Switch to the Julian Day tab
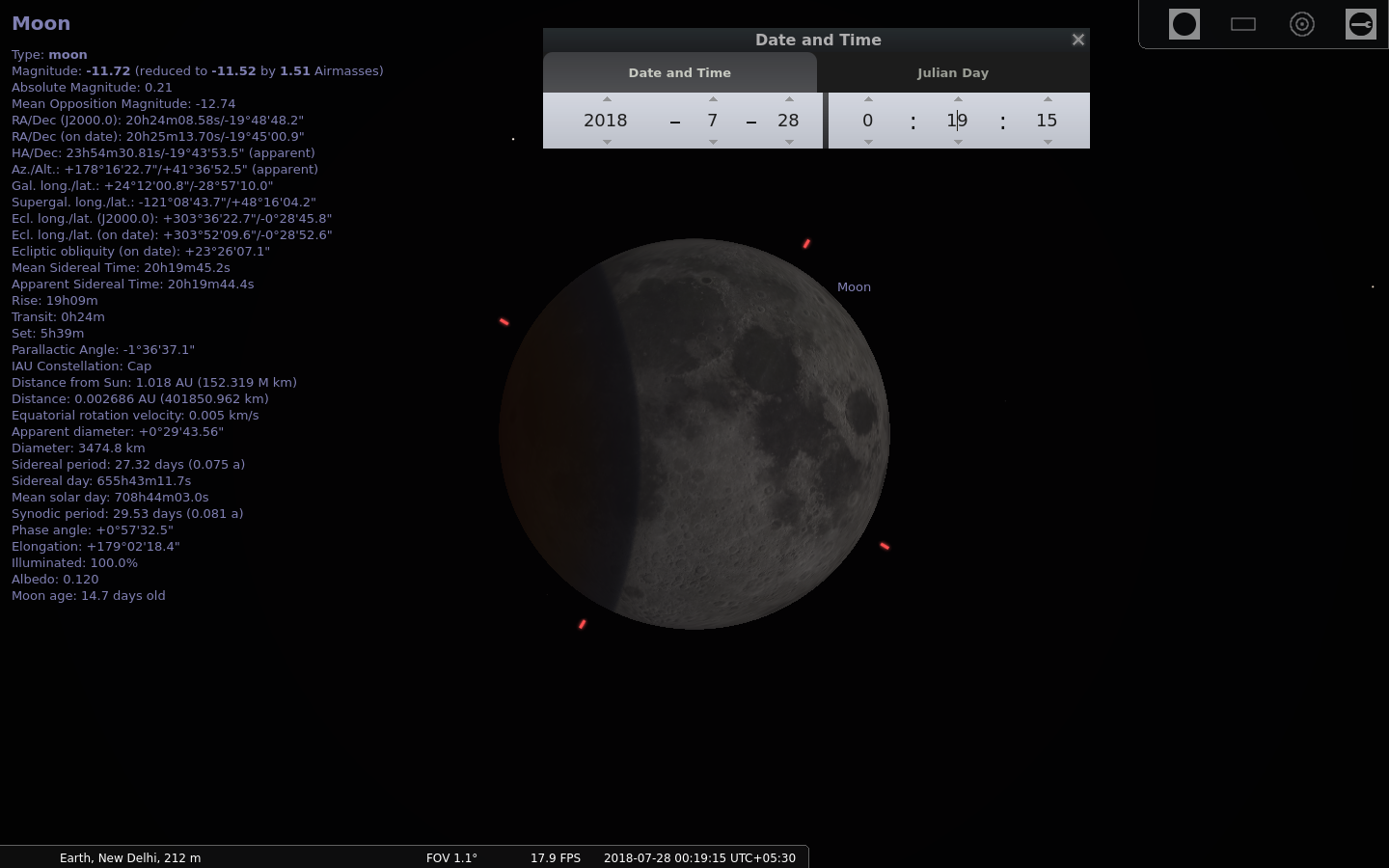1389x868 pixels. pos(953,72)
